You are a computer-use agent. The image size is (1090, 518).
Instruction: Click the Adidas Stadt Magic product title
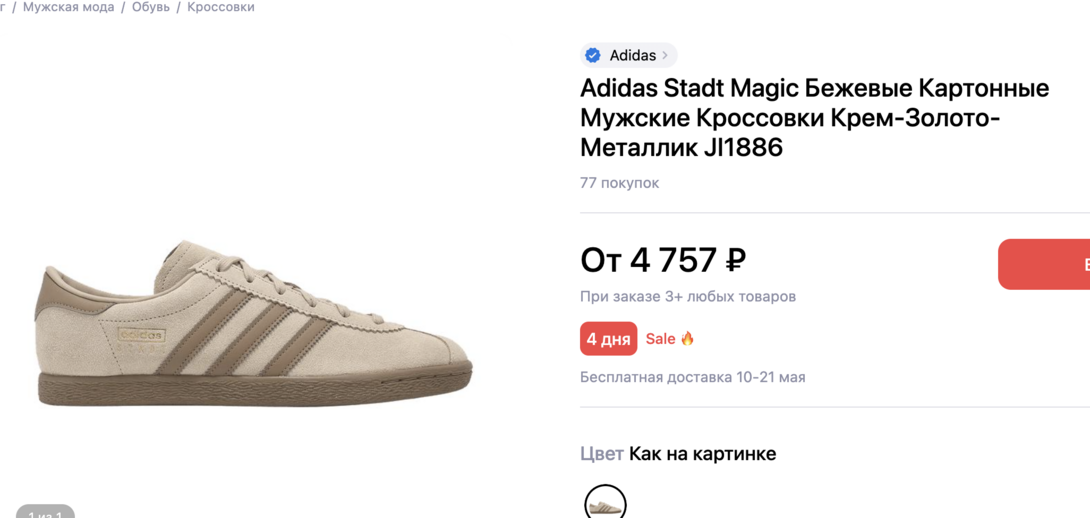pos(814,118)
